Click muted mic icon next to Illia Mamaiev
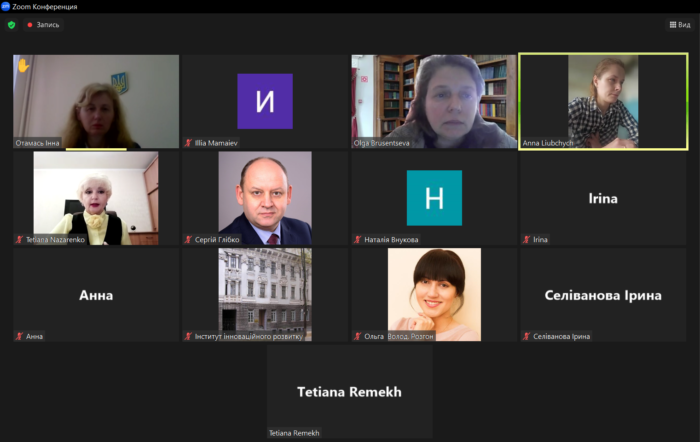The height and width of the screenshot is (442, 700). pos(188,143)
